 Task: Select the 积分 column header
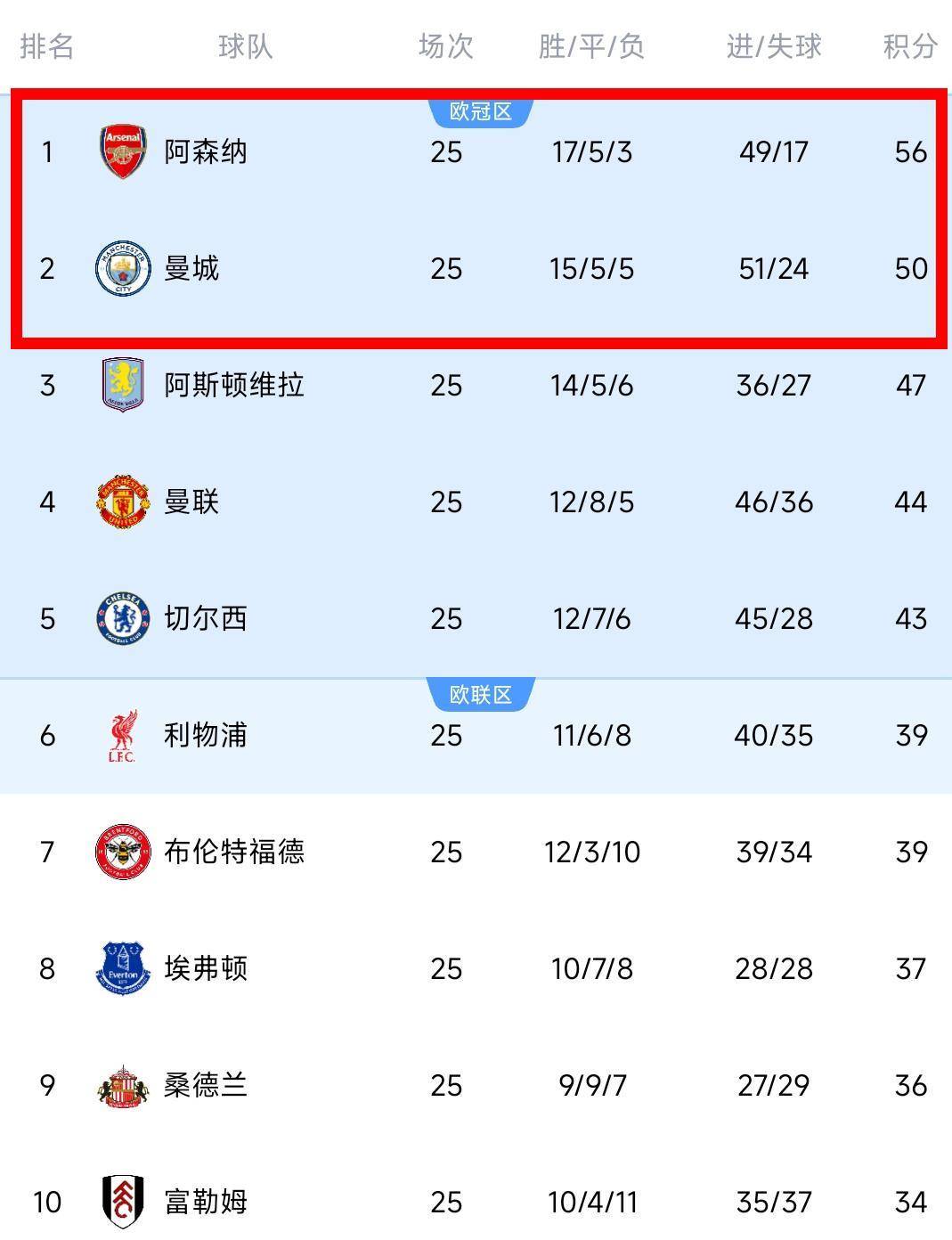[910, 46]
